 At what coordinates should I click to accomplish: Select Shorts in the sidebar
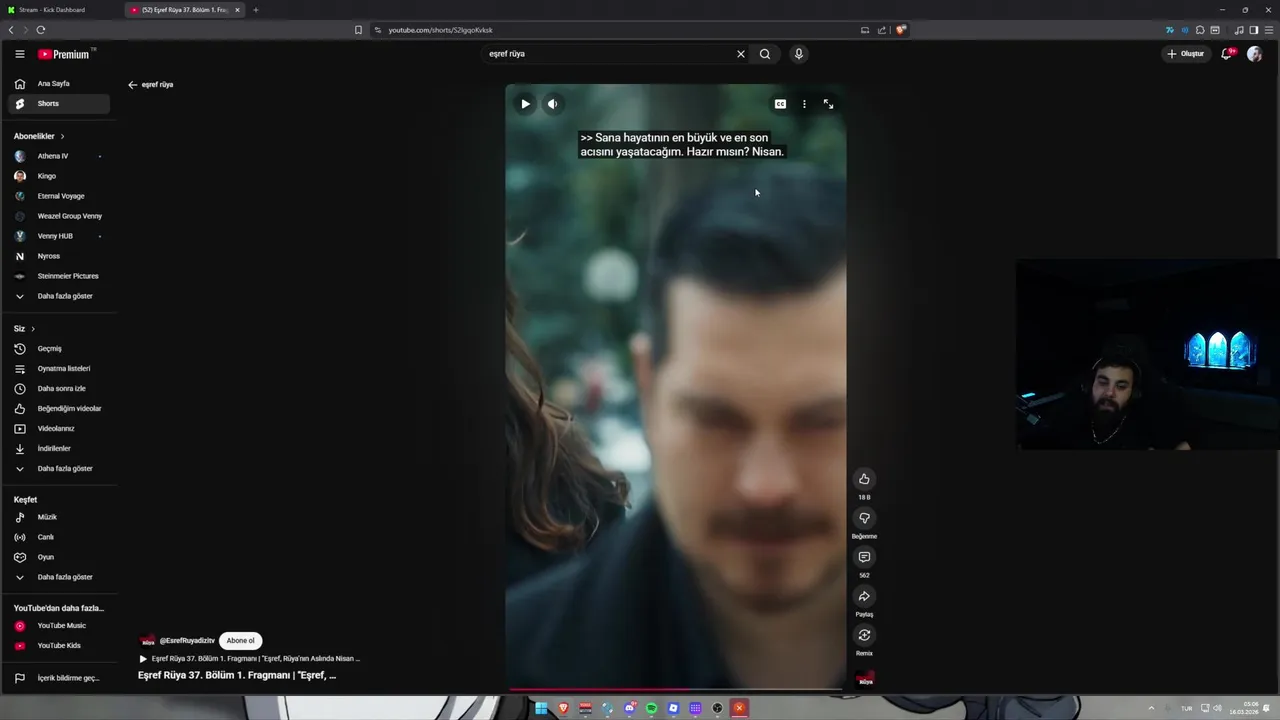[60, 104]
